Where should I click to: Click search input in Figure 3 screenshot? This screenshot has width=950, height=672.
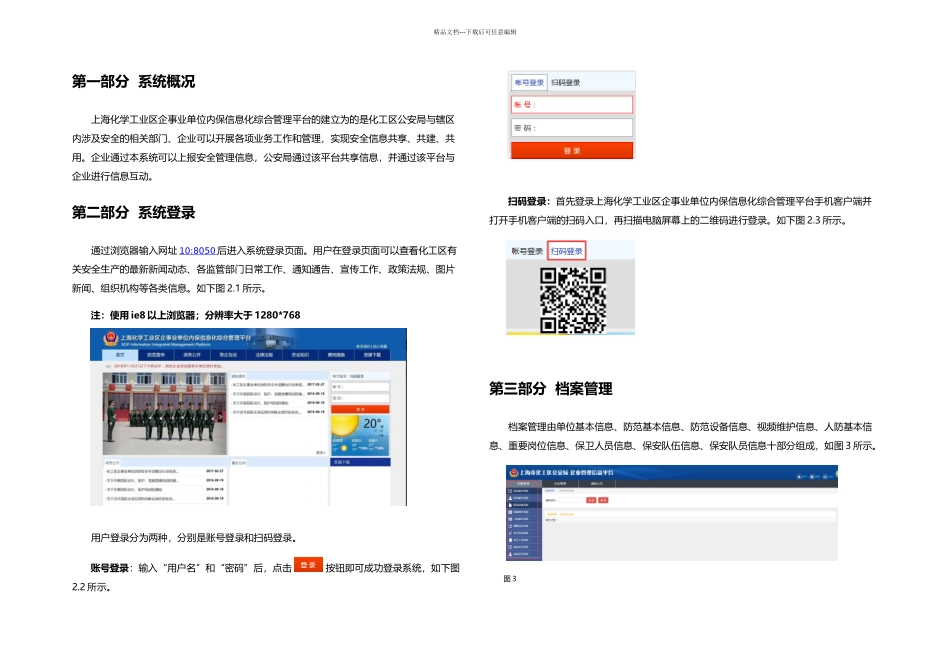pyautogui.click(x=571, y=500)
